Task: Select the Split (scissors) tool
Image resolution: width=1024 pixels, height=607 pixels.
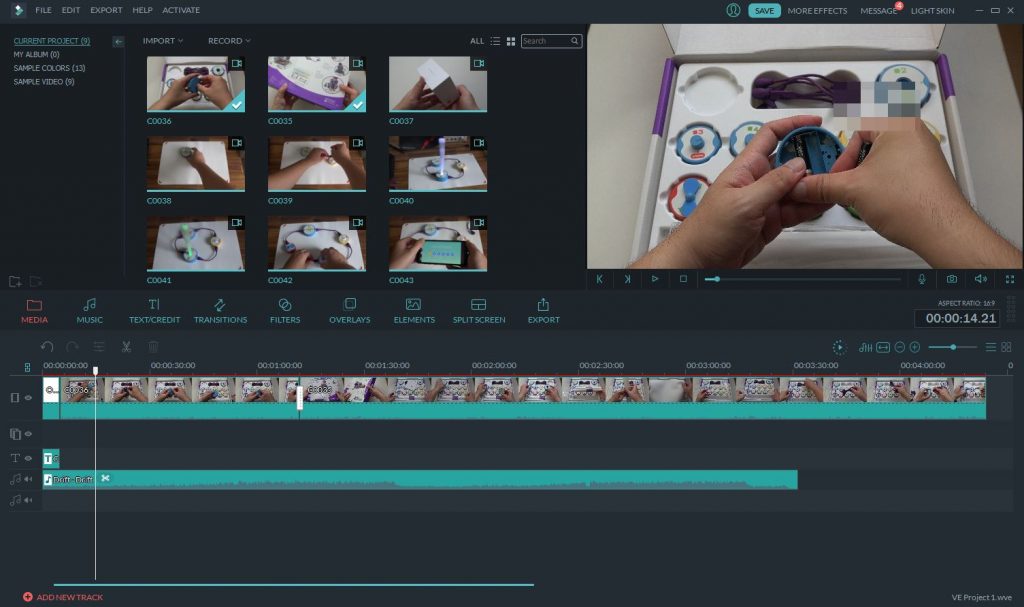Action: click(x=127, y=347)
